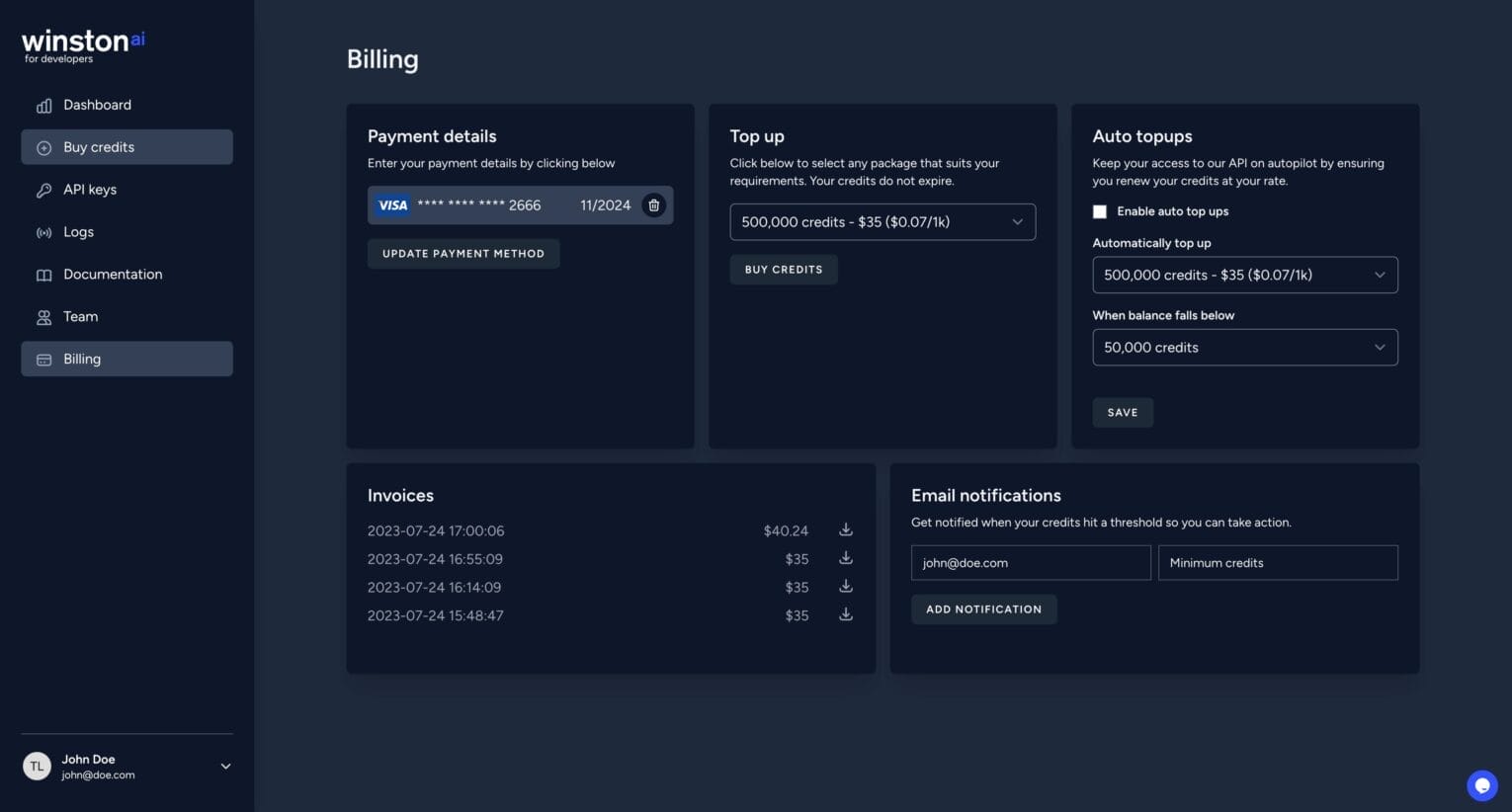Download the $40.24 invoice
Image resolution: width=1512 pixels, height=812 pixels.
845,529
